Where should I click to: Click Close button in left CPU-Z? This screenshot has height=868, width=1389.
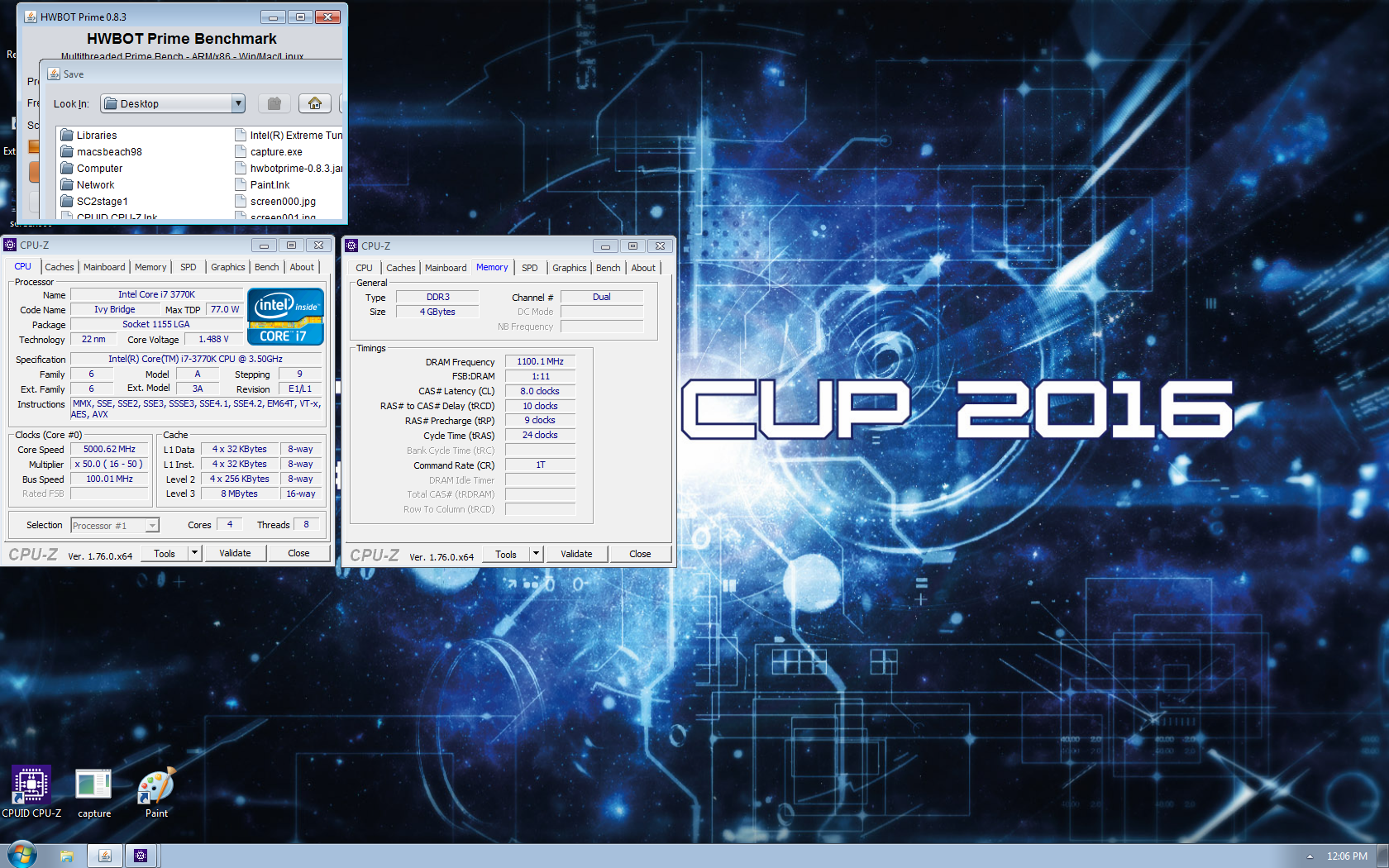298,553
